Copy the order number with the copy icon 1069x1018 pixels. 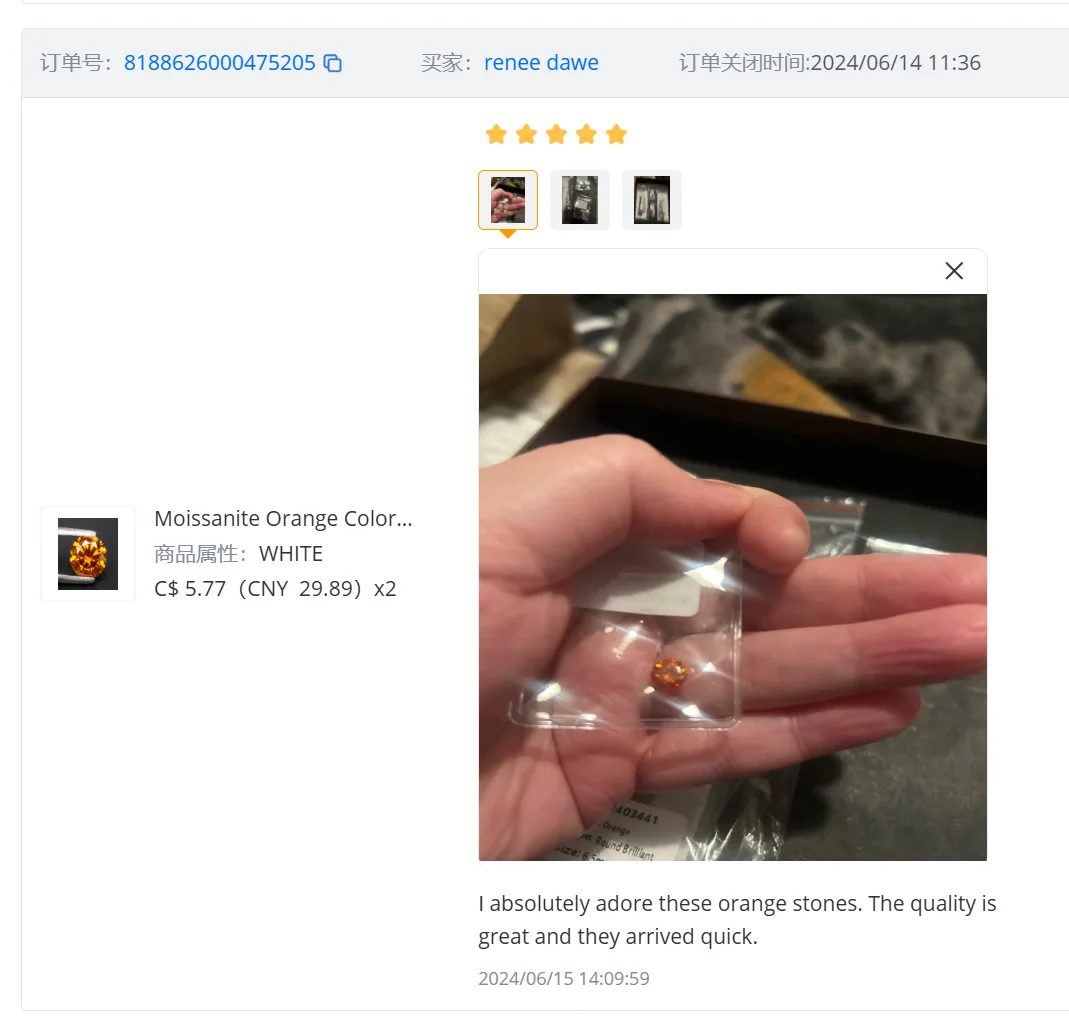pos(332,63)
